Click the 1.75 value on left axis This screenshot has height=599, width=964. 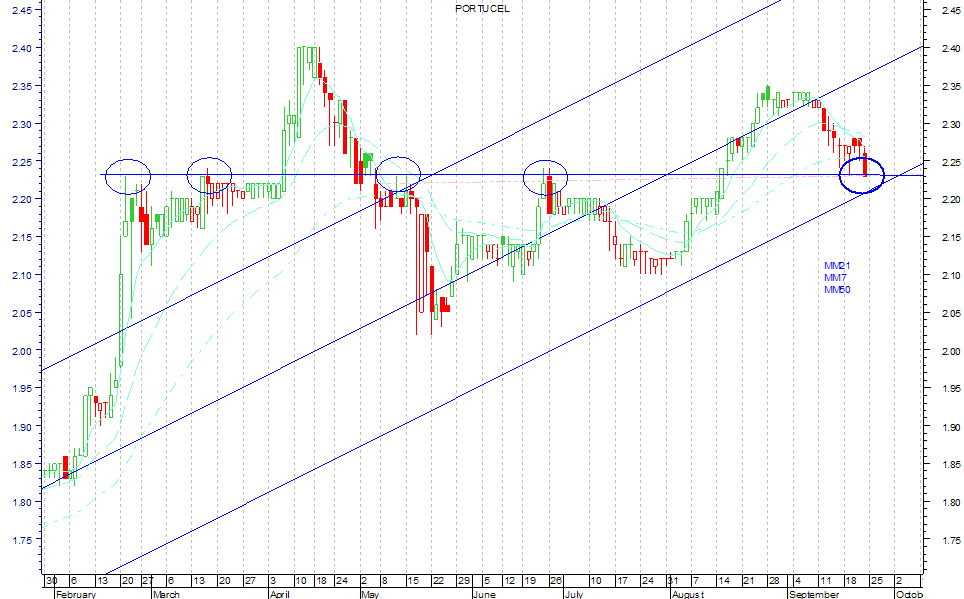22,541
